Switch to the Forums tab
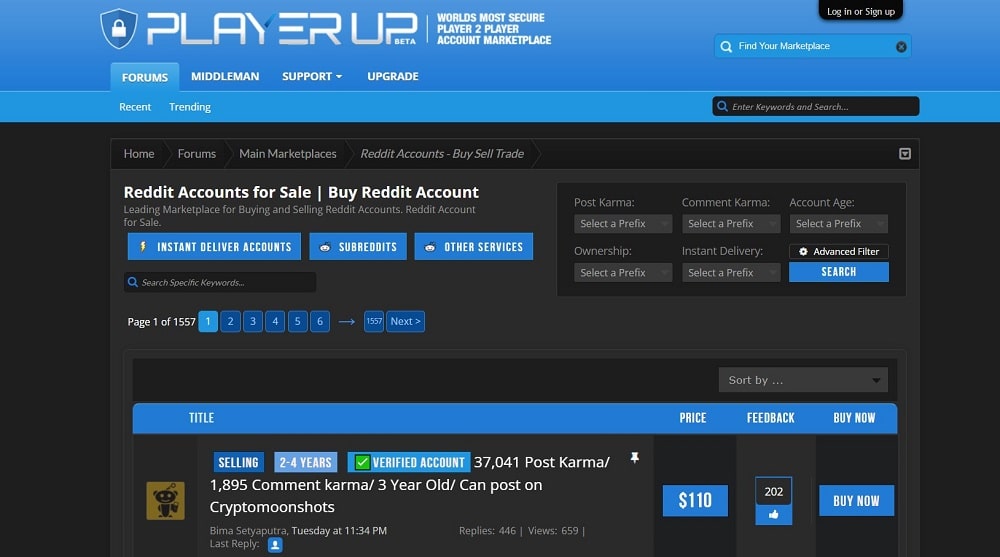1000x557 pixels. pyautogui.click(x=145, y=77)
